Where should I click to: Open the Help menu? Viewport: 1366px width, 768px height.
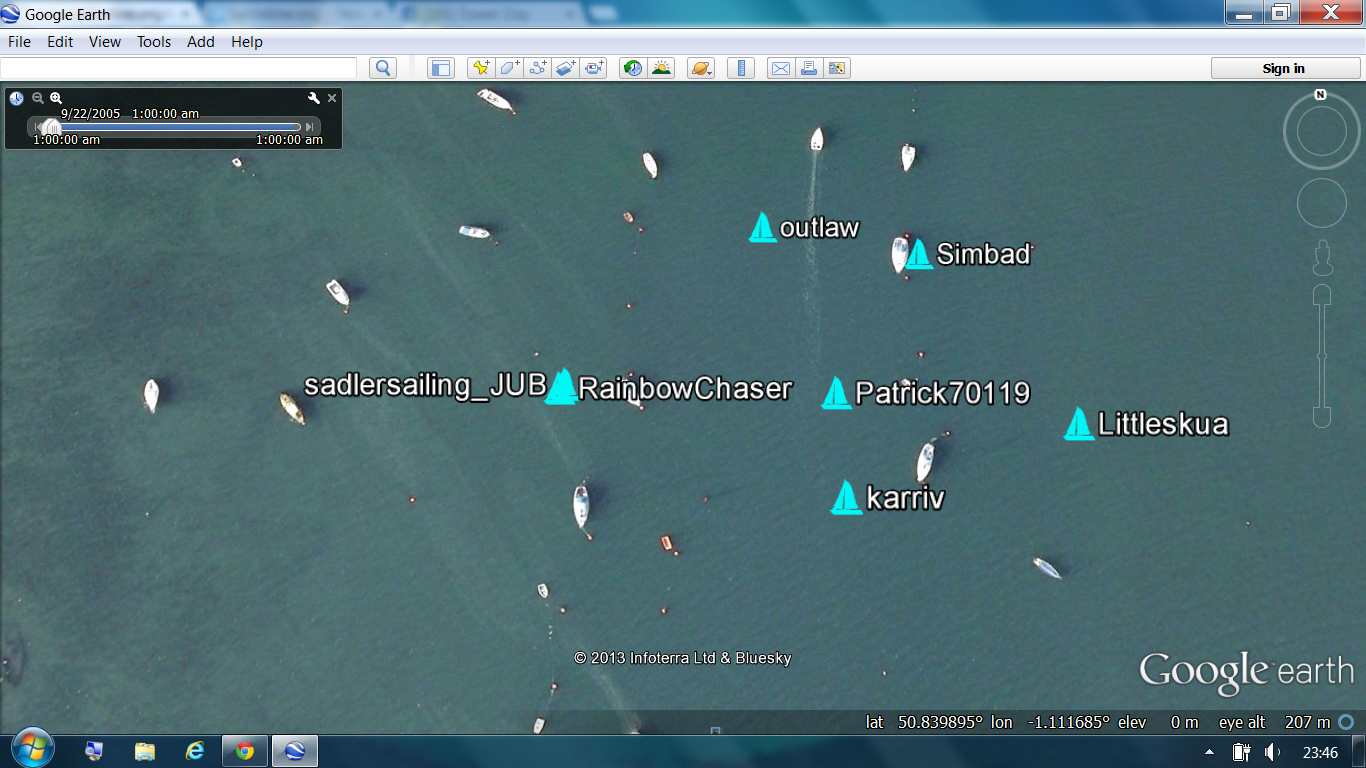247,42
